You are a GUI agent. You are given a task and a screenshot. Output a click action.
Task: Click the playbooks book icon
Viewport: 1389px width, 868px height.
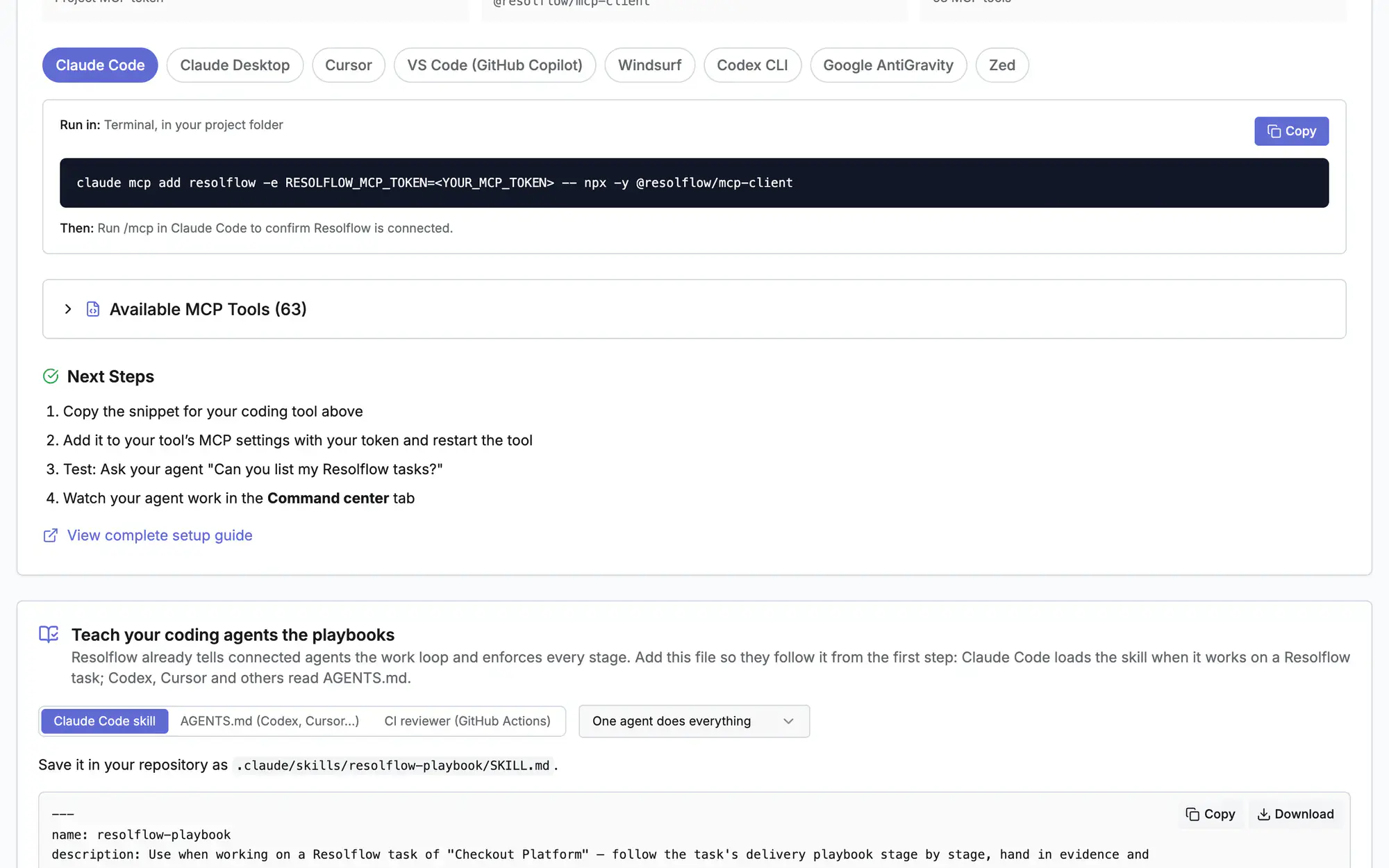pyautogui.click(x=49, y=634)
